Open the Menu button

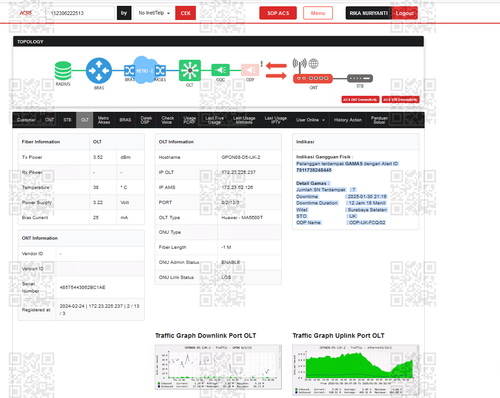point(318,13)
